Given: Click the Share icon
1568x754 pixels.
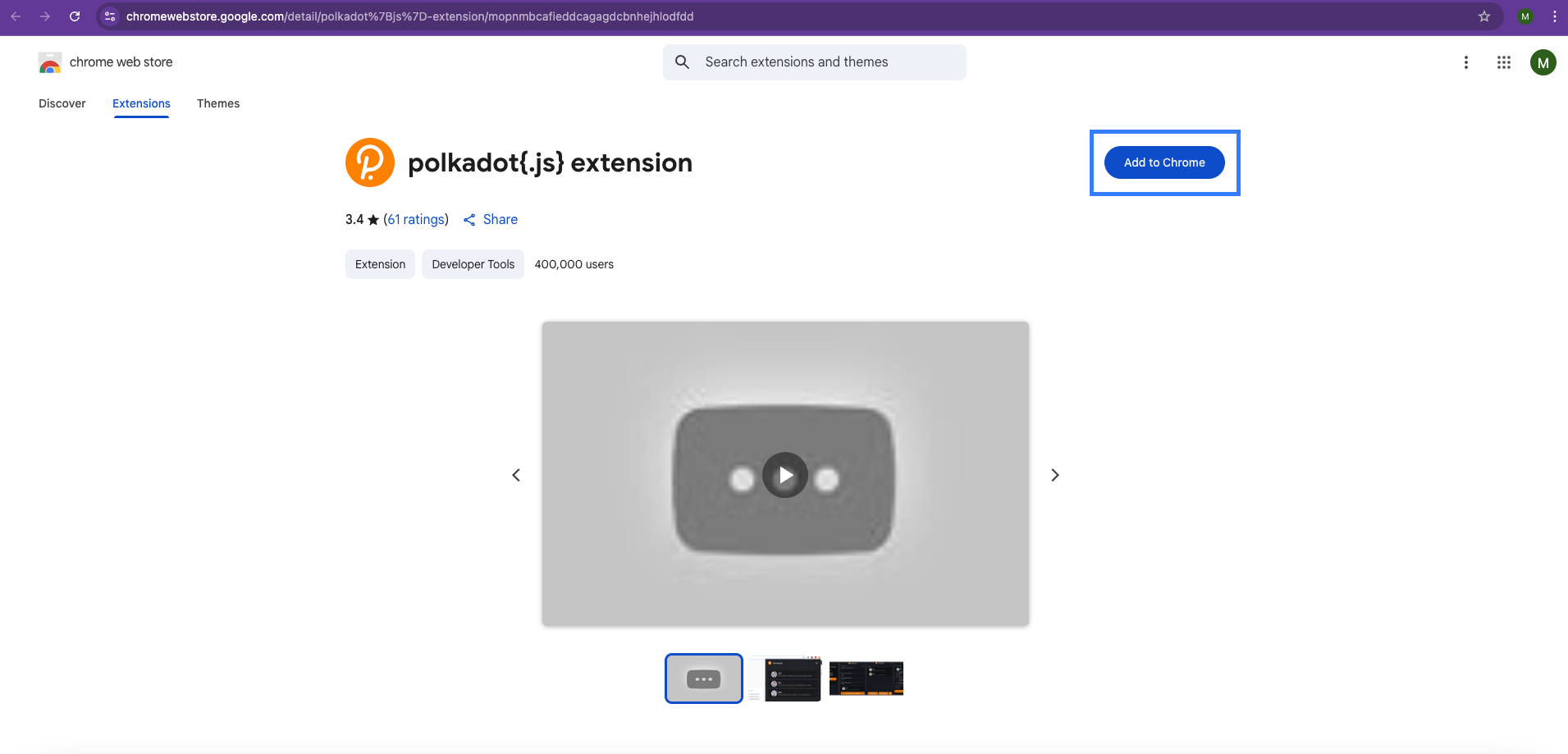Looking at the screenshot, I should point(469,220).
